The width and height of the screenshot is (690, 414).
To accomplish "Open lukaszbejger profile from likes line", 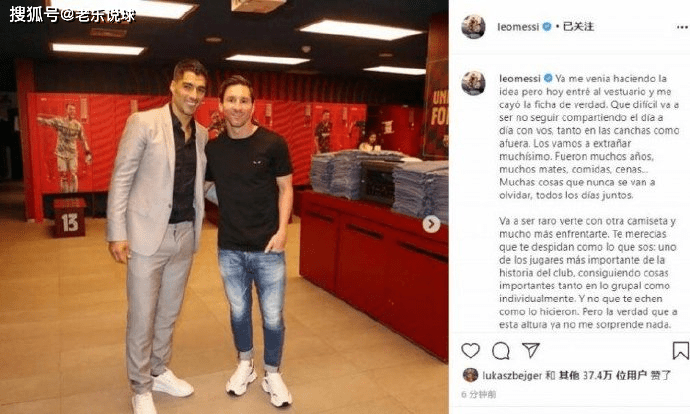I will coord(512,375).
